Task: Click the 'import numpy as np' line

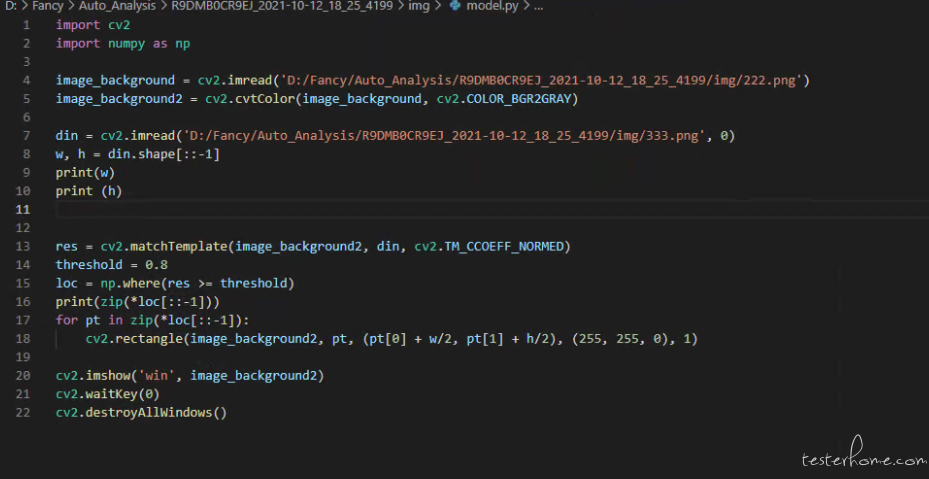Action: tap(123, 43)
